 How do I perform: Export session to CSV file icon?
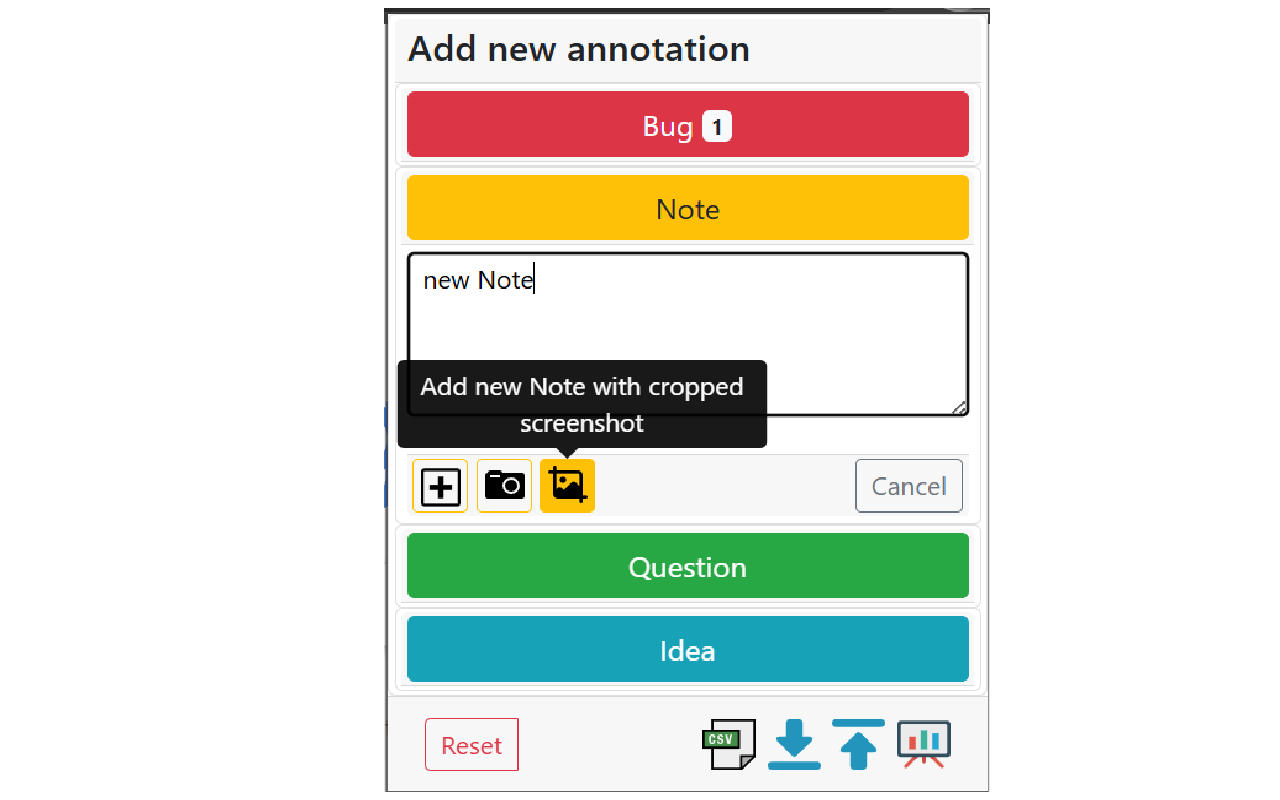pos(729,745)
